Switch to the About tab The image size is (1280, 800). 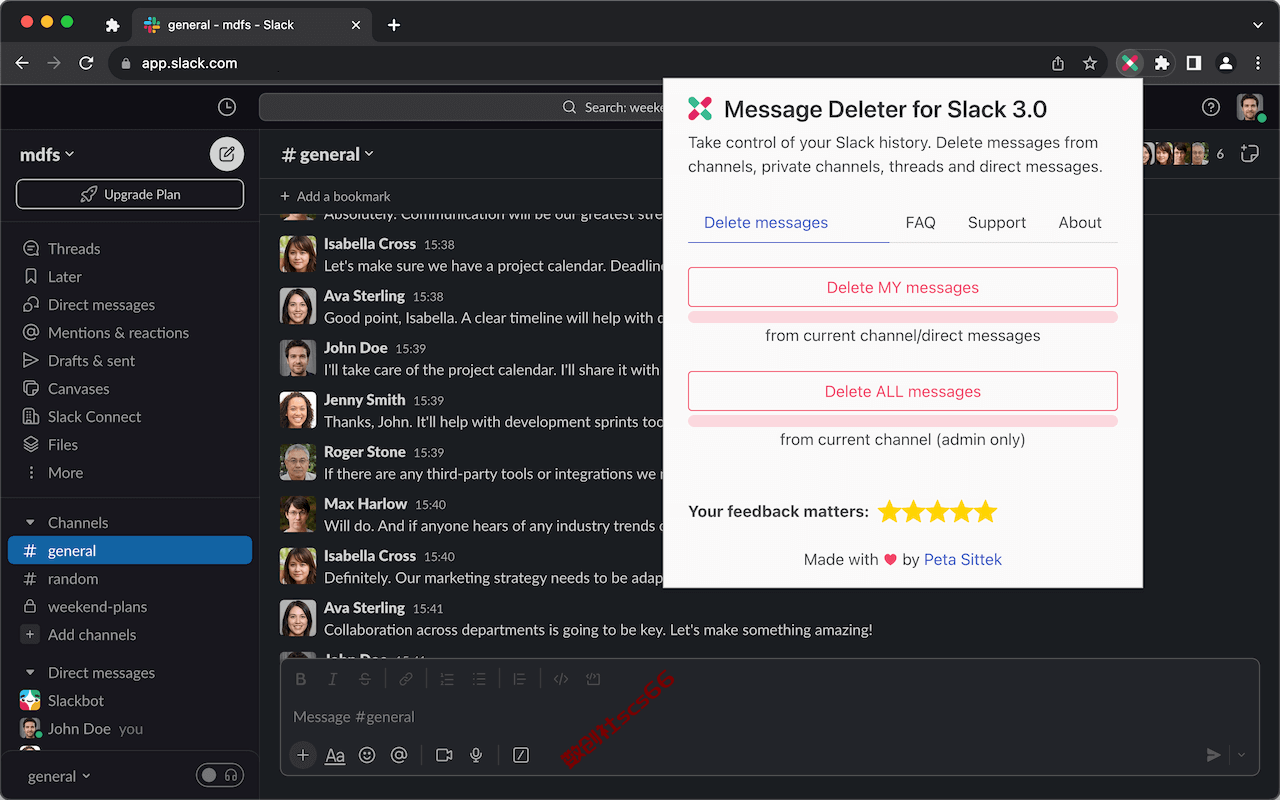point(1080,222)
